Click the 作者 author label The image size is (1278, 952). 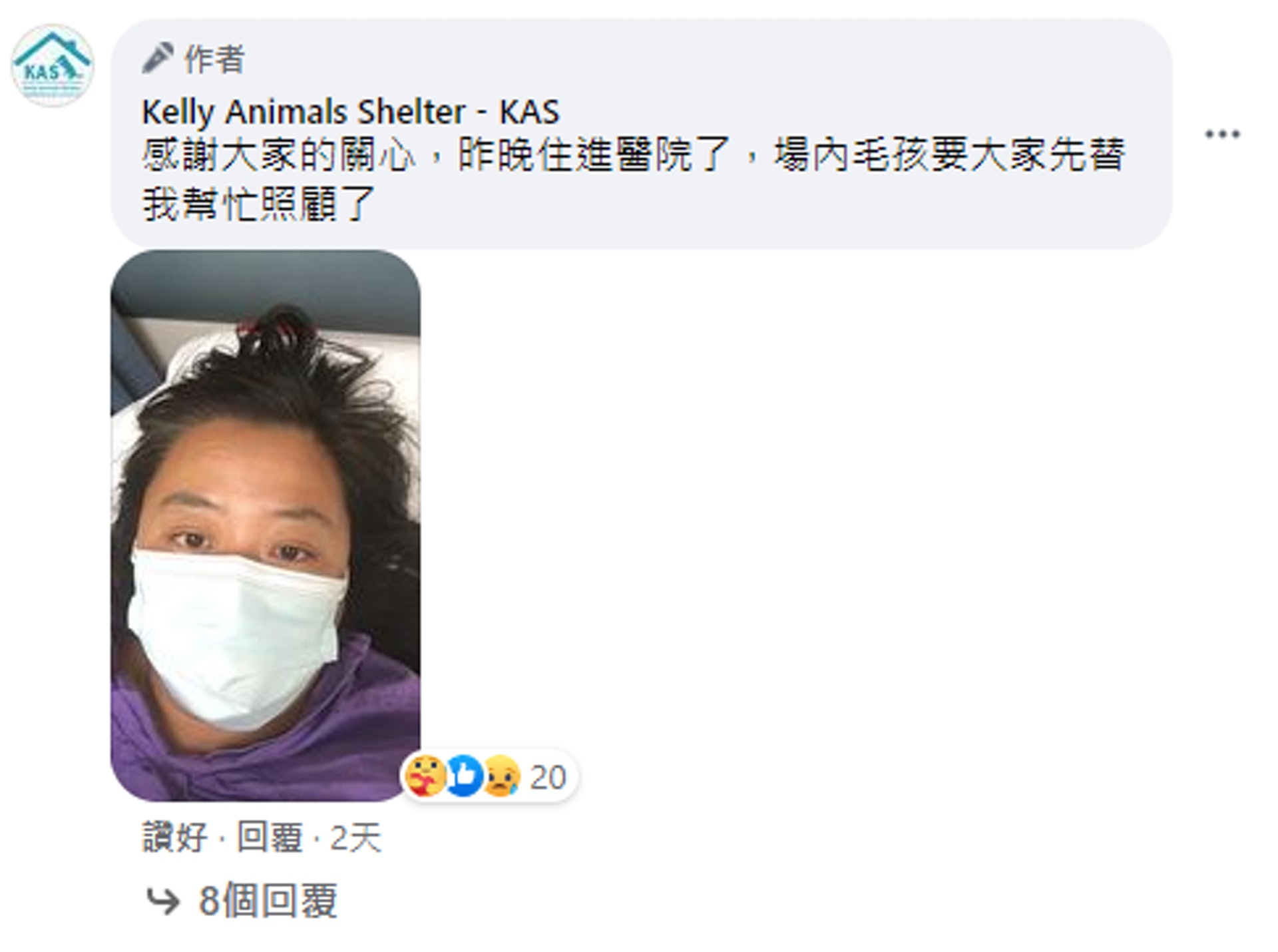point(214,59)
